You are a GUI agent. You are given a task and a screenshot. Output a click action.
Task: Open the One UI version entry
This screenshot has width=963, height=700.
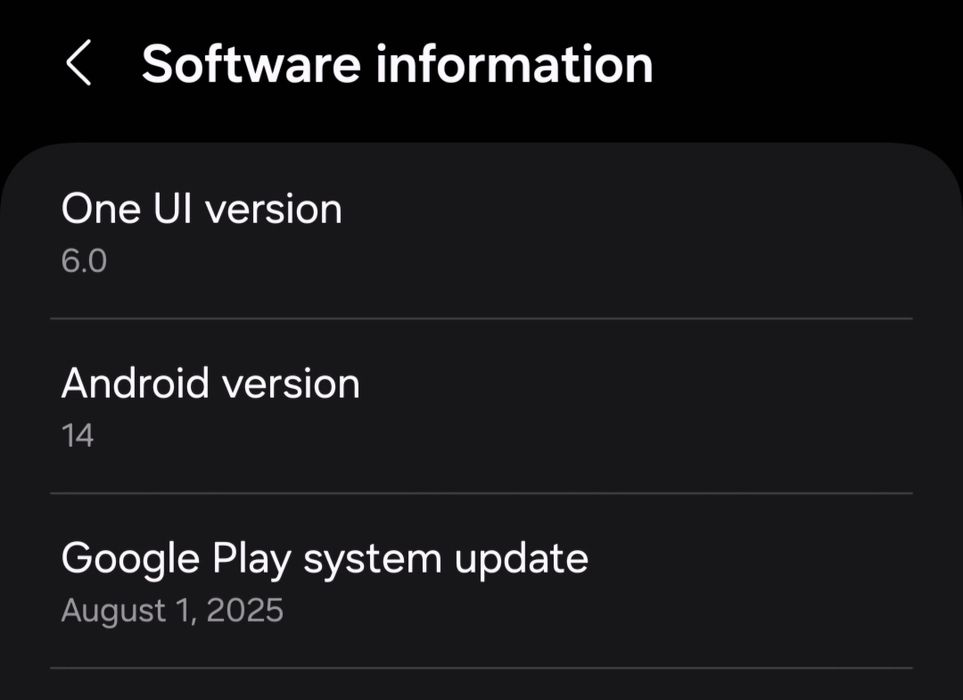pos(201,210)
